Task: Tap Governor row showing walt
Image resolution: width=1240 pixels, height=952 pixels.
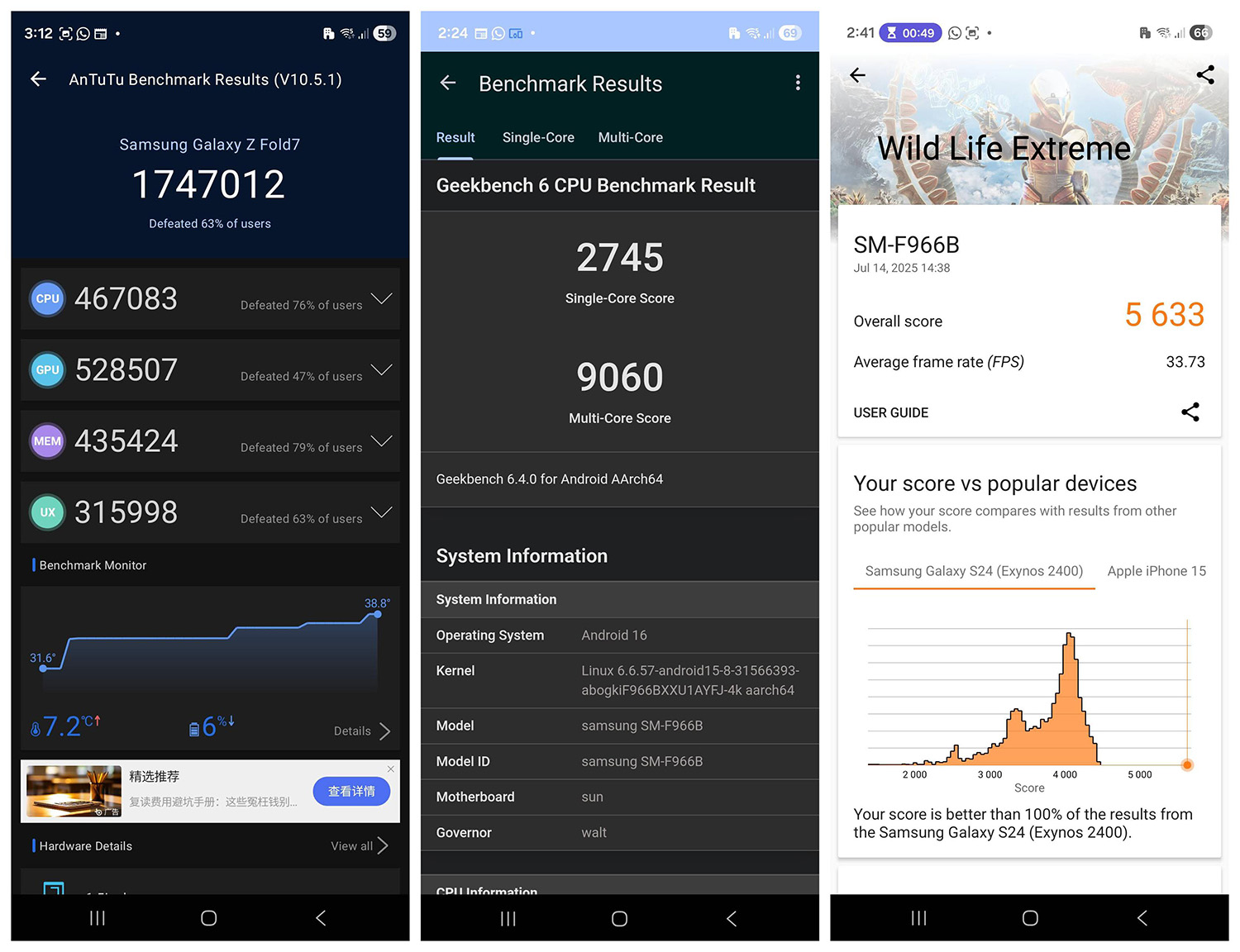Action: coord(620,833)
